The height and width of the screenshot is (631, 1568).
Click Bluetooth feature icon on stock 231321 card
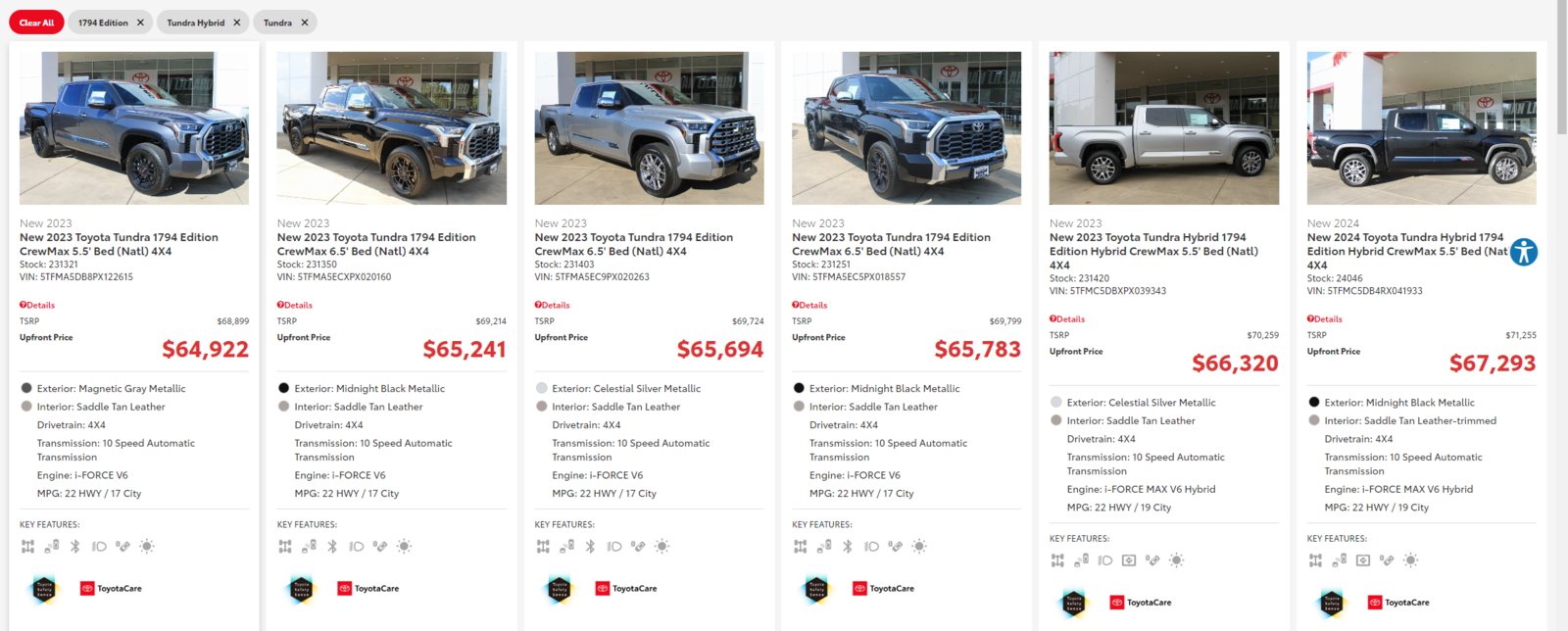[x=74, y=547]
